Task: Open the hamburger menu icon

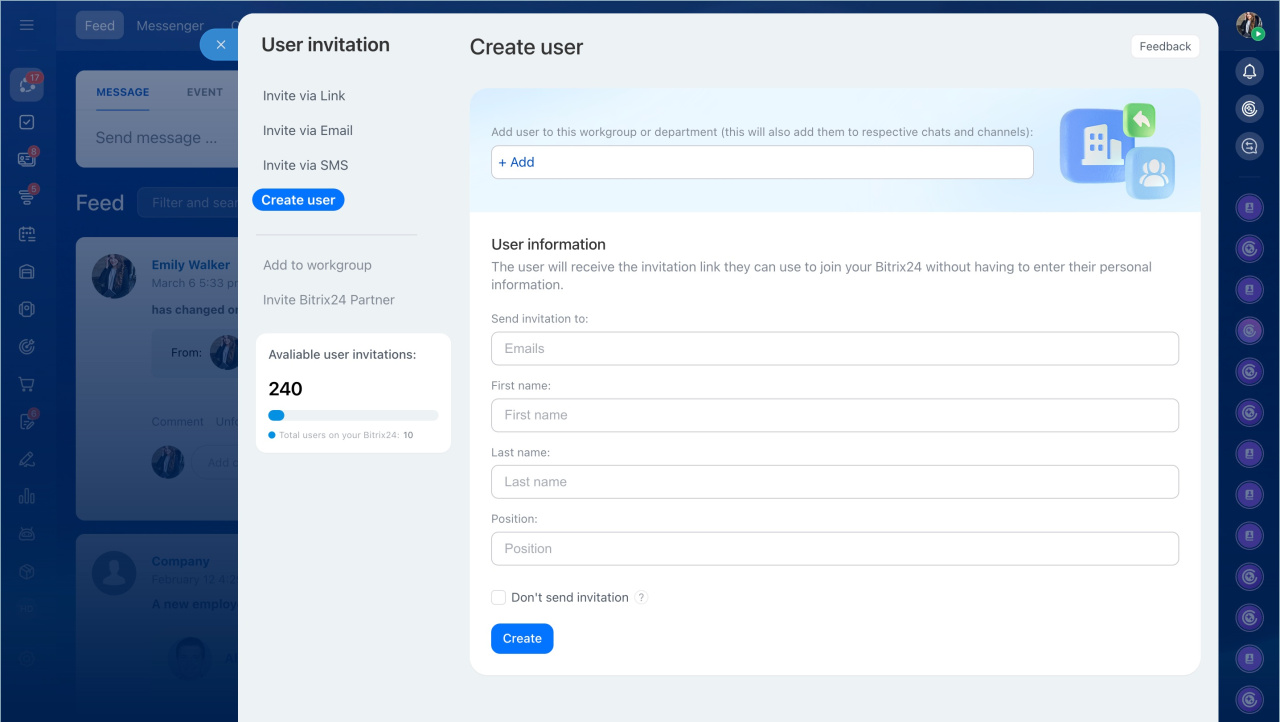Action: [27, 25]
